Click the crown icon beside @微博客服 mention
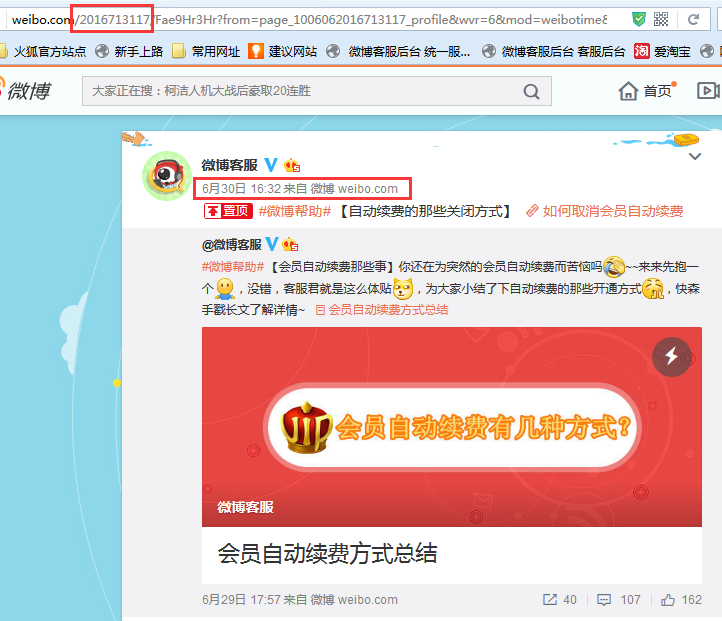Viewport: 722px width, 621px height. click(291, 244)
